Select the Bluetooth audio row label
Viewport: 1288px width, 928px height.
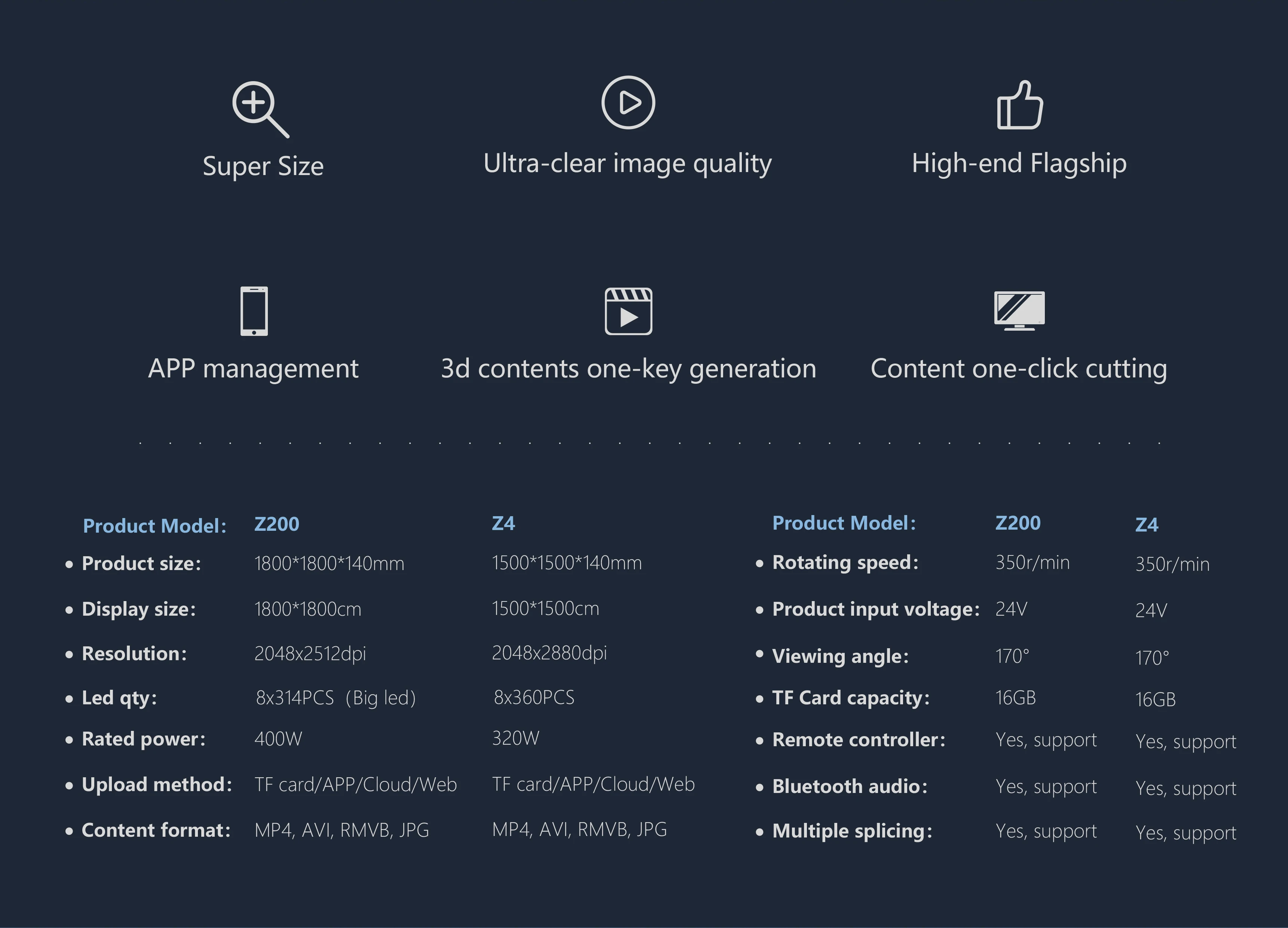coord(850,787)
